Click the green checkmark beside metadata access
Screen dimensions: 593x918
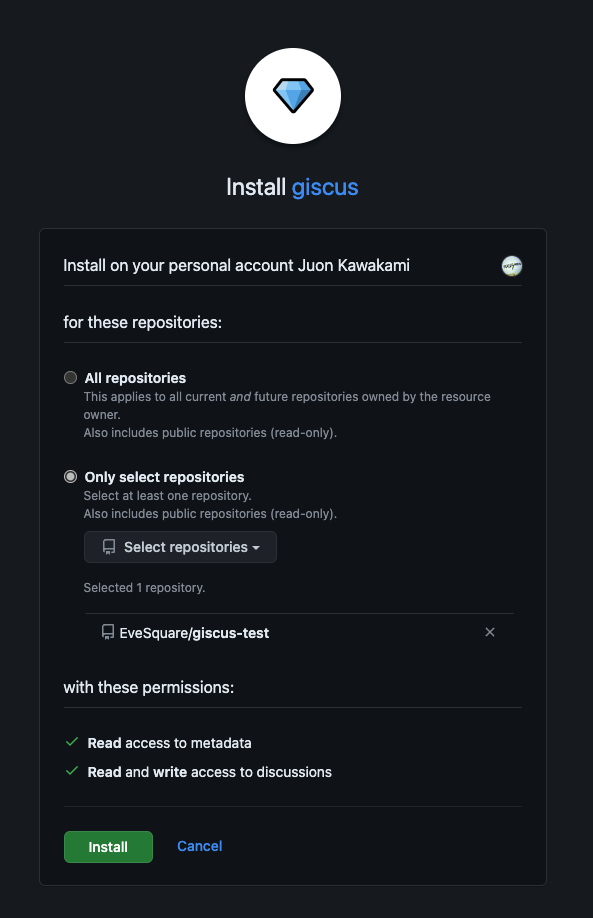72,742
